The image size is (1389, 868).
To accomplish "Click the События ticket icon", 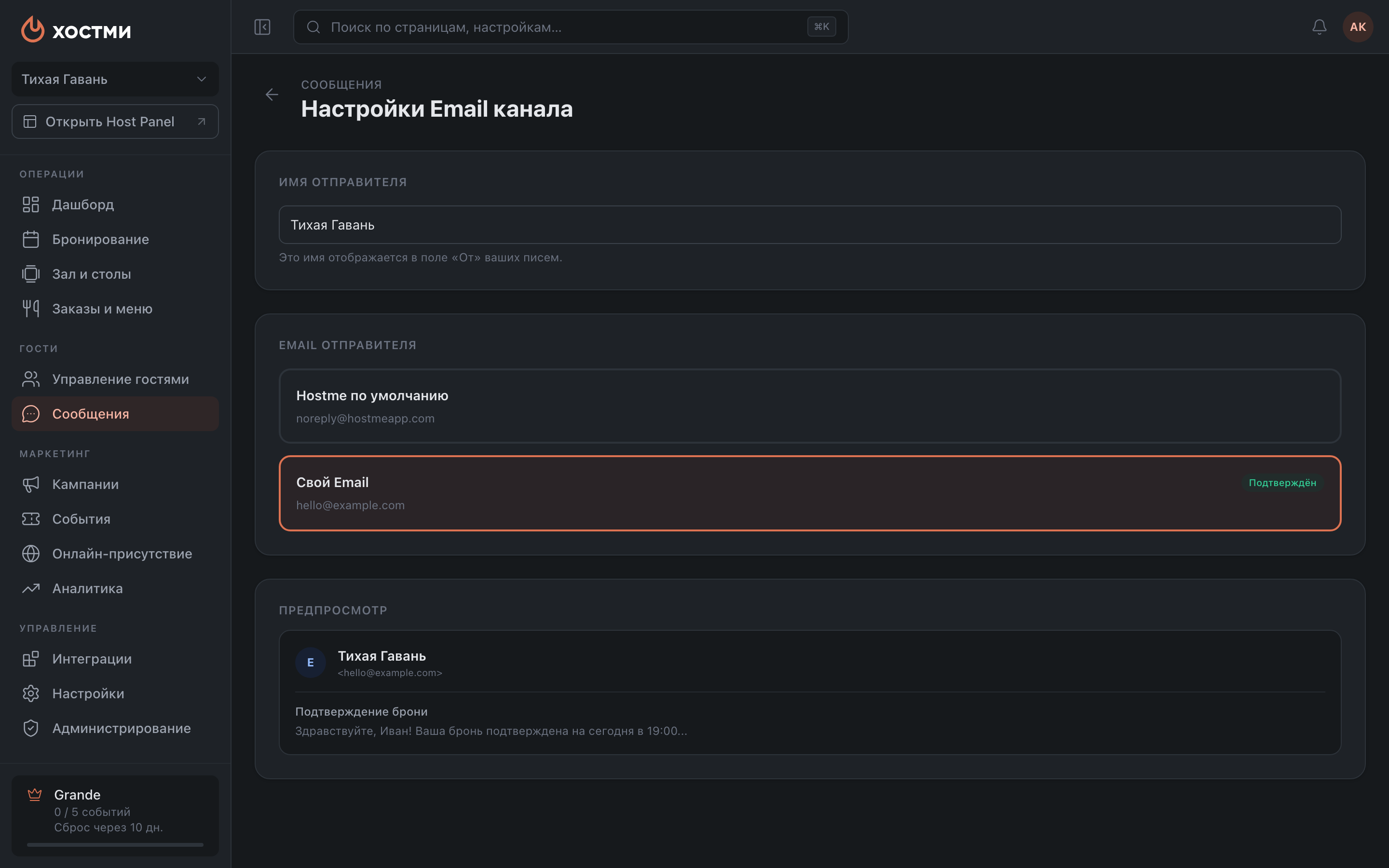I will (x=31, y=519).
